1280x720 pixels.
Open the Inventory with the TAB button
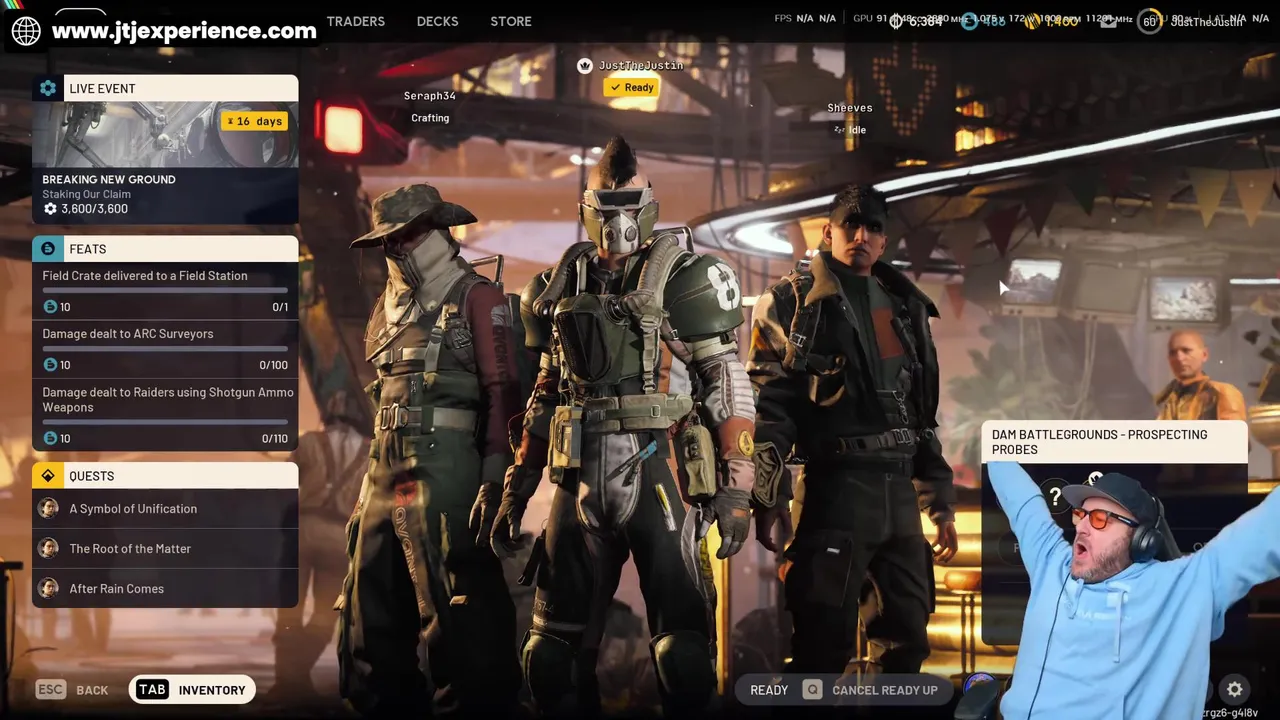point(190,690)
